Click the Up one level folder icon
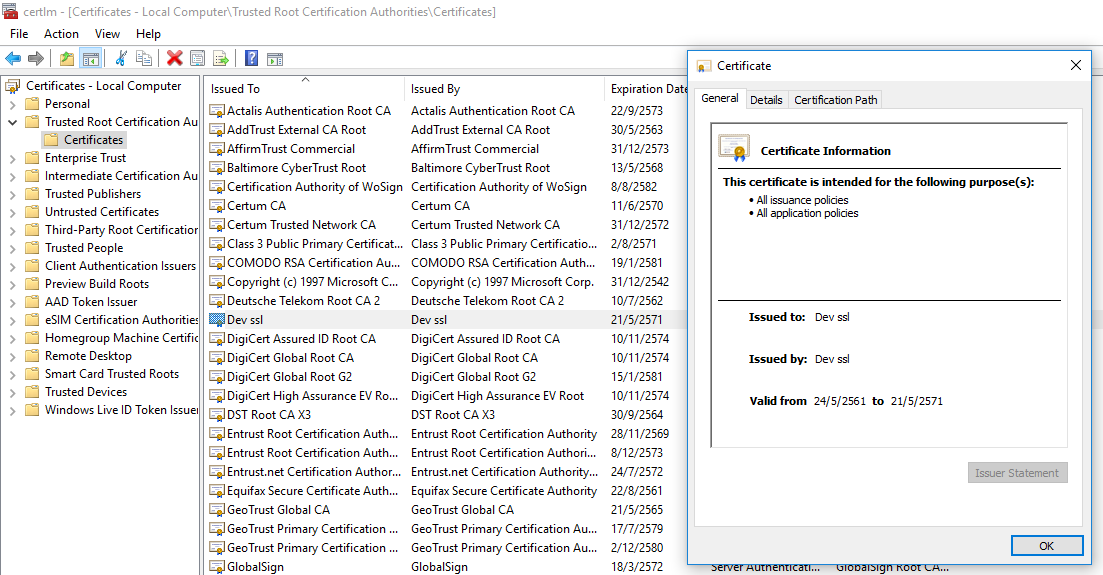This screenshot has height=575, width=1103. click(x=67, y=59)
